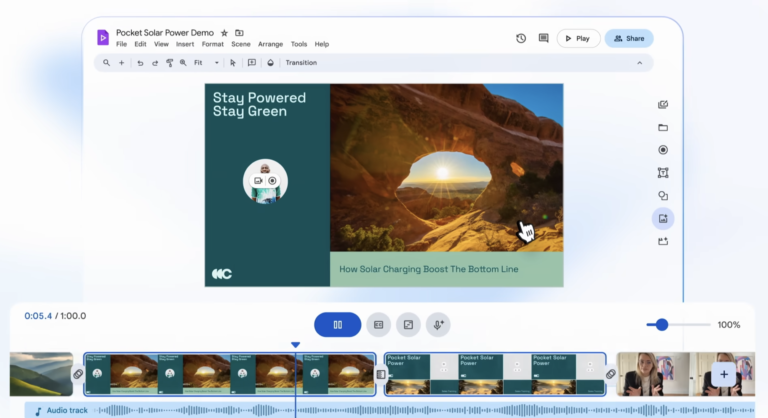Image resolution: width=768 pixels, height=418 pixels.
Task: Open the Fit zoom level dropdown
Action: coord(206,63)
